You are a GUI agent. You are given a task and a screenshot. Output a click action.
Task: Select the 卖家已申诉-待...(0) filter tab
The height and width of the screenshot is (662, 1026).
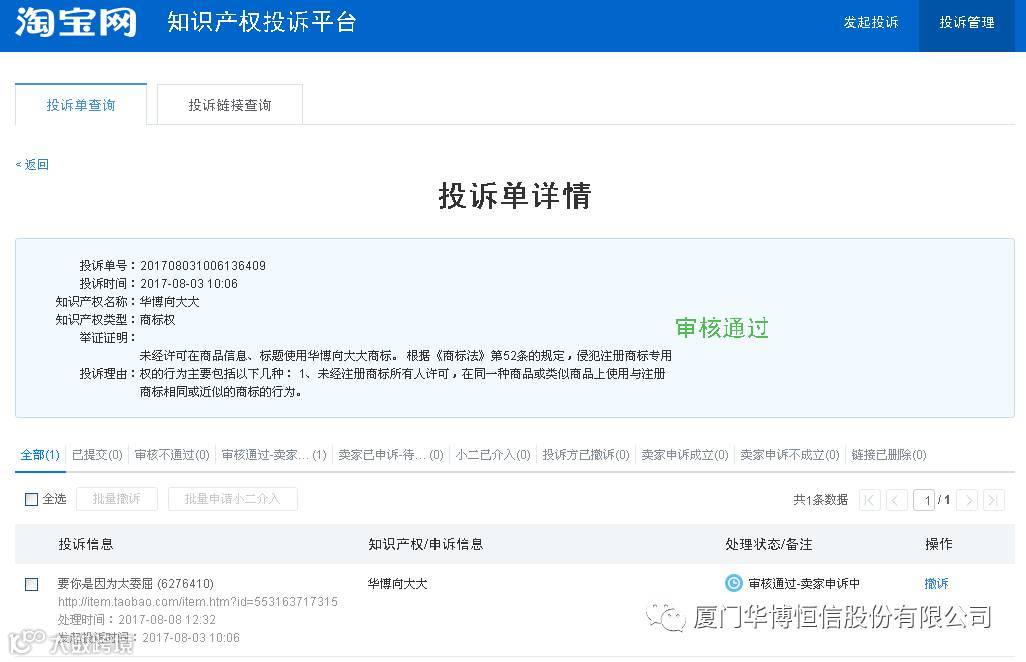point(391,455)
